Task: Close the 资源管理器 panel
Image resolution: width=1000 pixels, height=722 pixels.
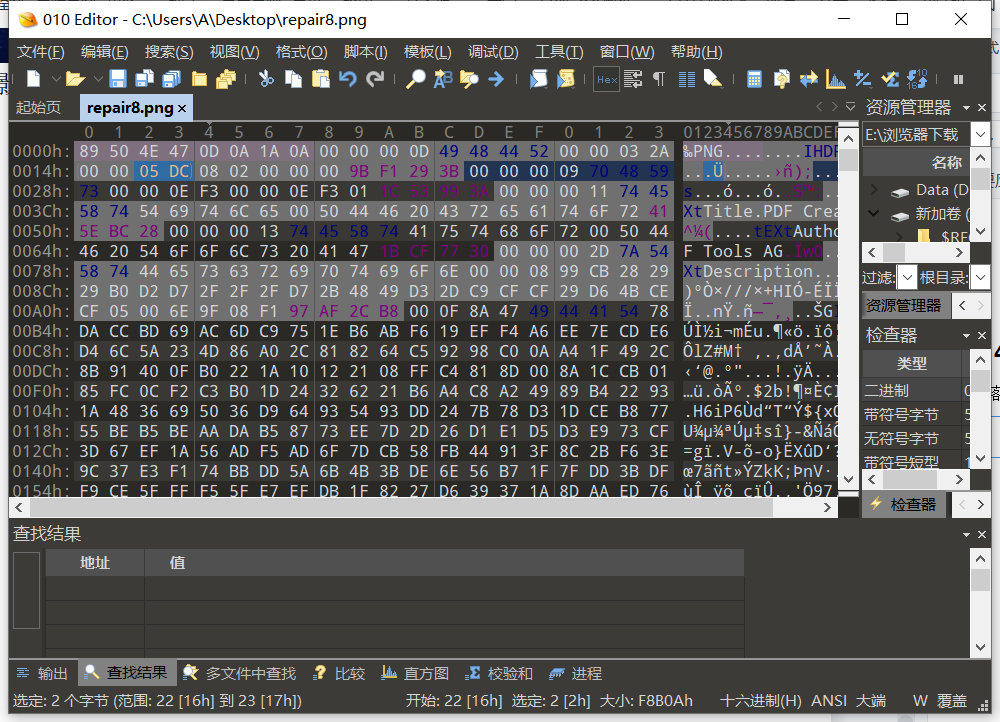Action: [982, 107]
